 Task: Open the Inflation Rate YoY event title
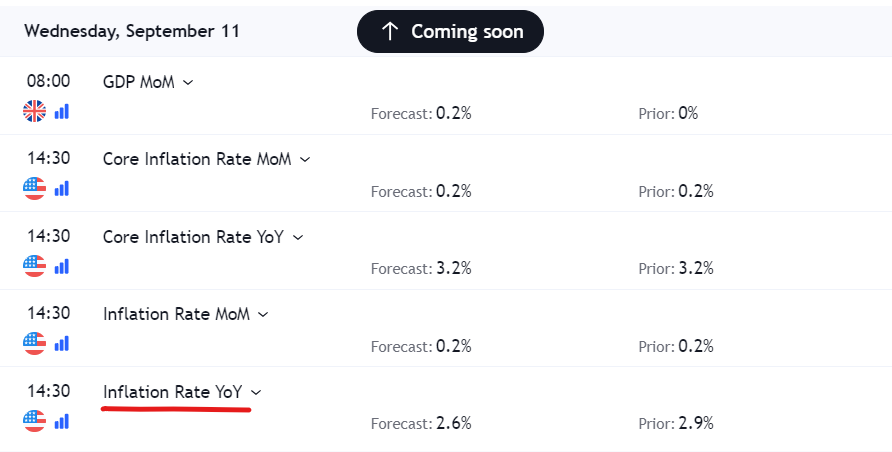172,392
